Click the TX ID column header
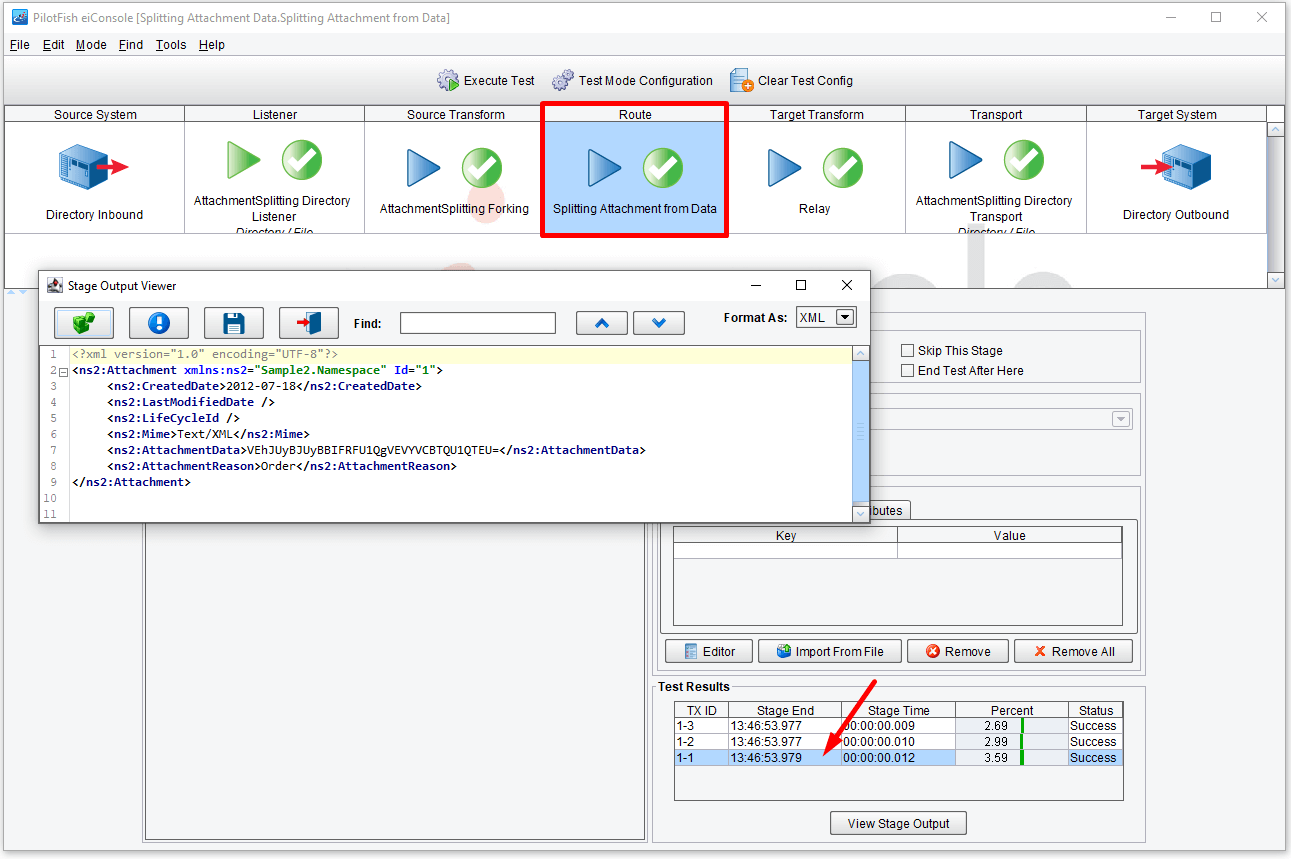The width and height of the screenshot is (1291, 859). point(701,711)
